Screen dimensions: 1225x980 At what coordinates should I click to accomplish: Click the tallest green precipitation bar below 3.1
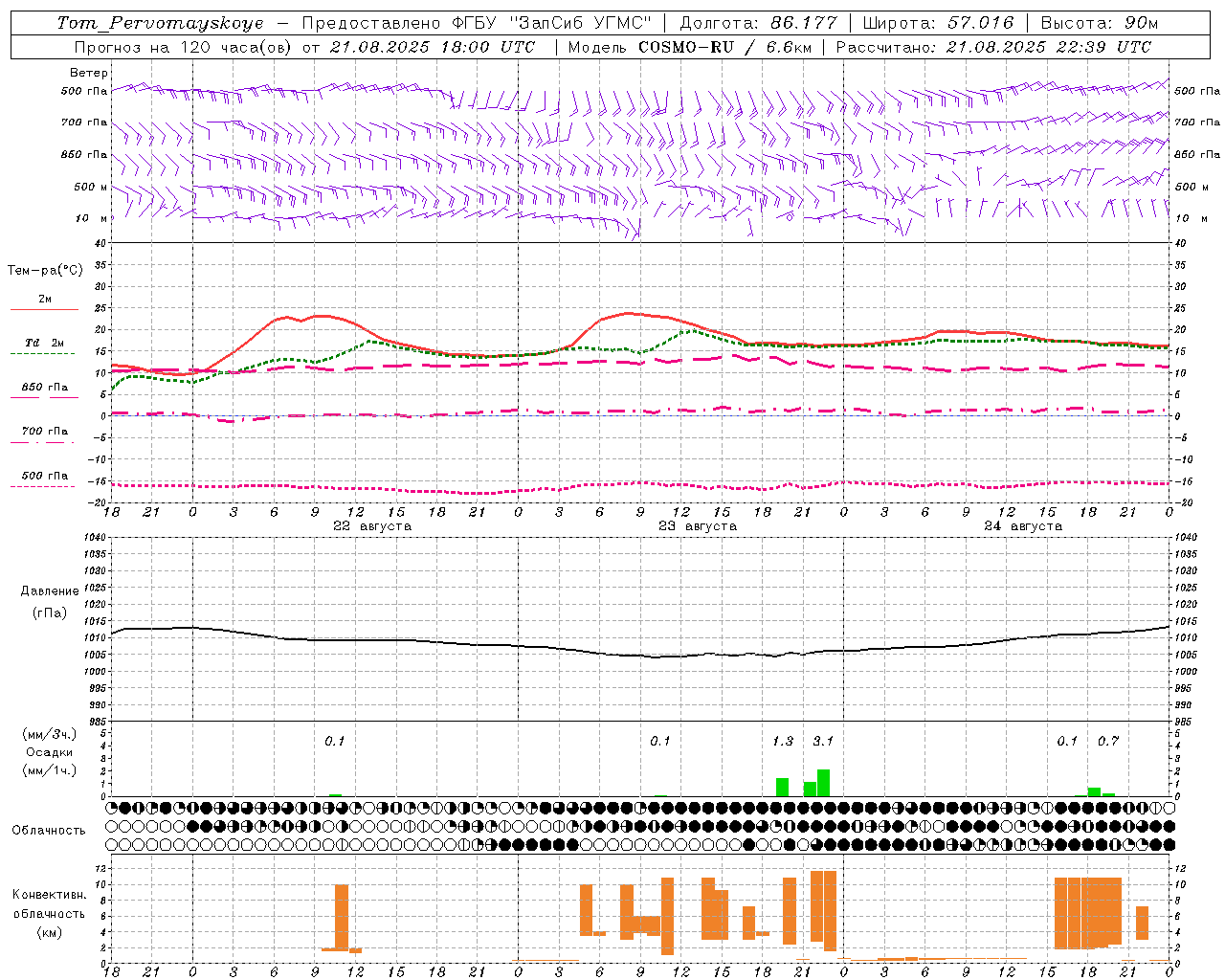pos(823,783)
